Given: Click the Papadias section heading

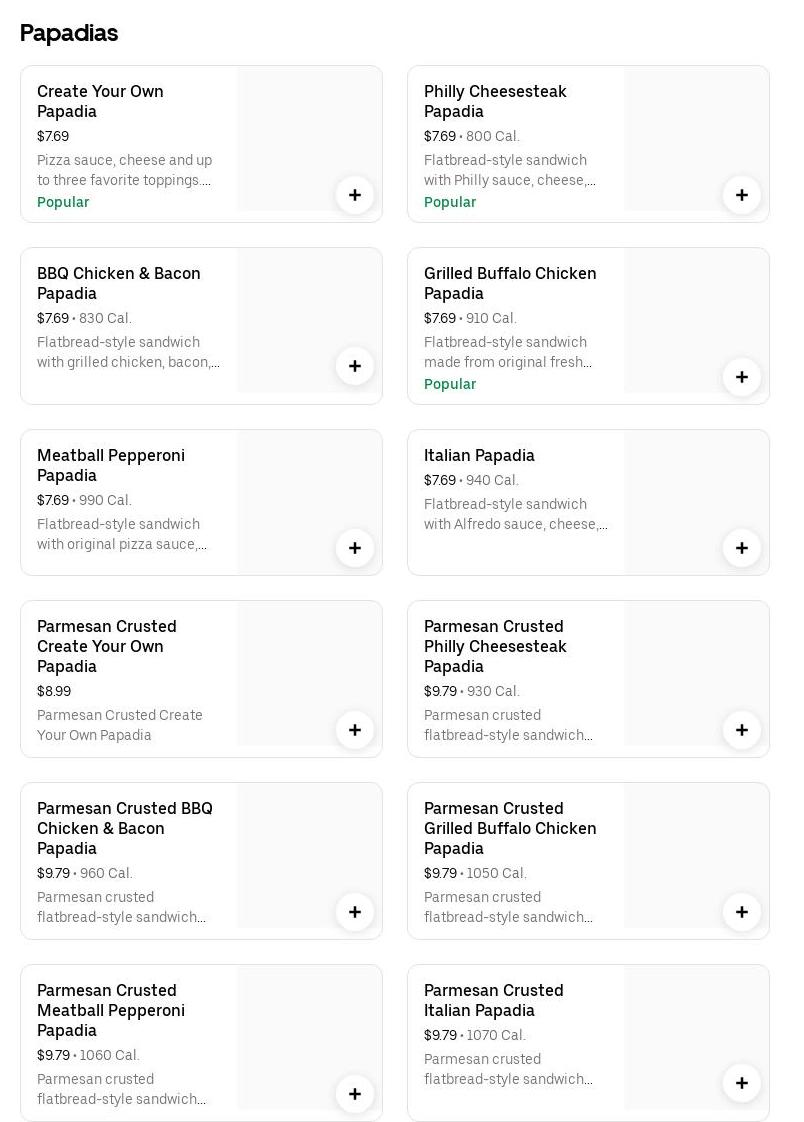Looking at the screenshot, I should click(x=69, y=33).
